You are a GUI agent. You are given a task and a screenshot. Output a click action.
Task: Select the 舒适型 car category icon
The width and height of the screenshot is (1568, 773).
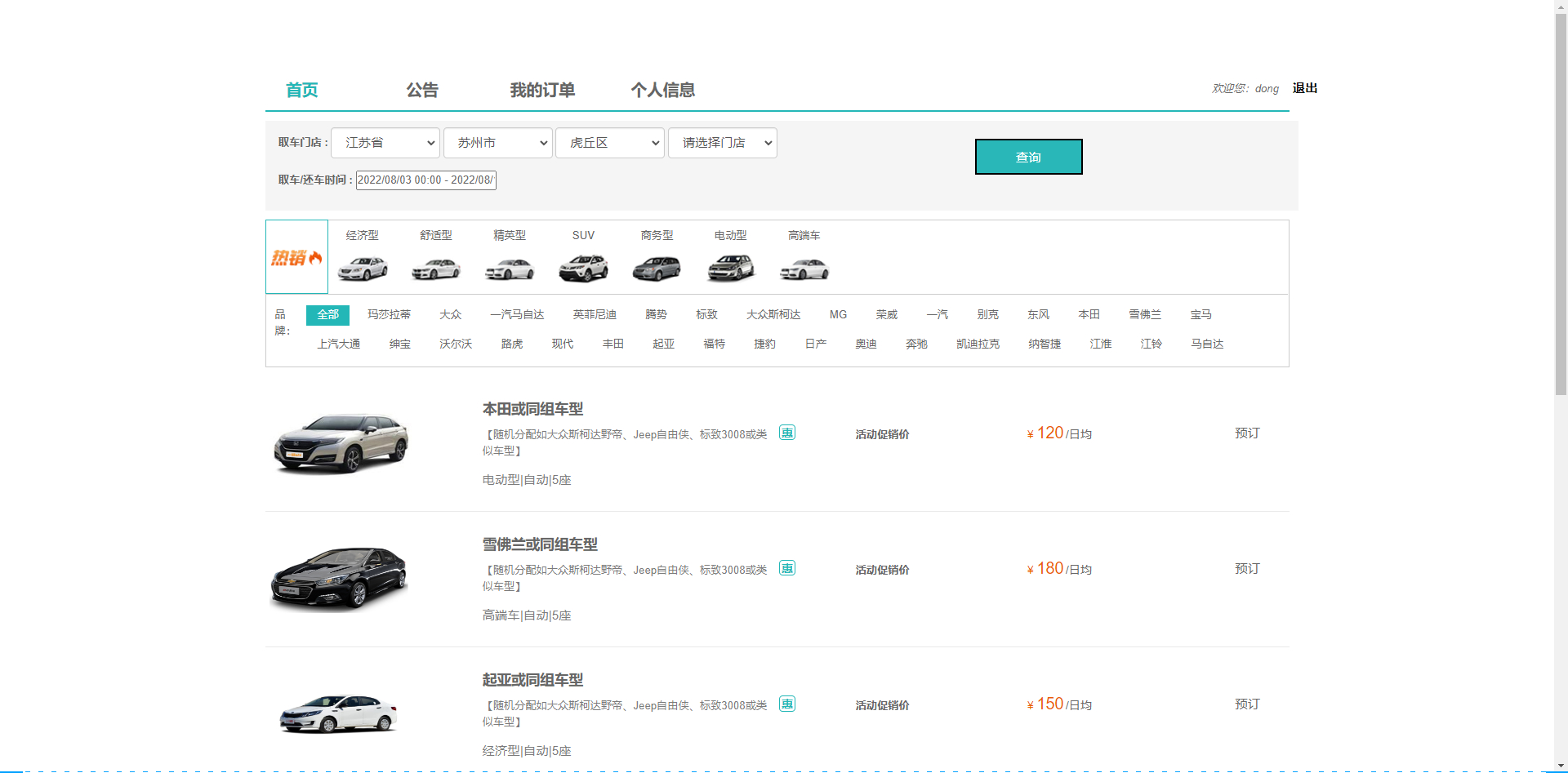(x=436, y=269)
